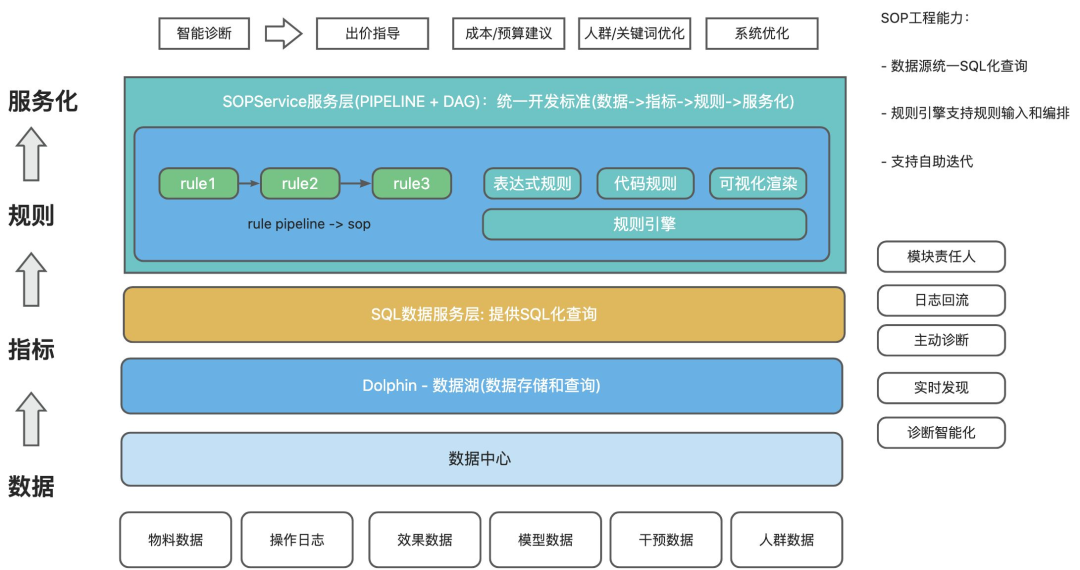Click the up arrow between 指标 and 规则
1080x570 pixels.
coord(32,279)
